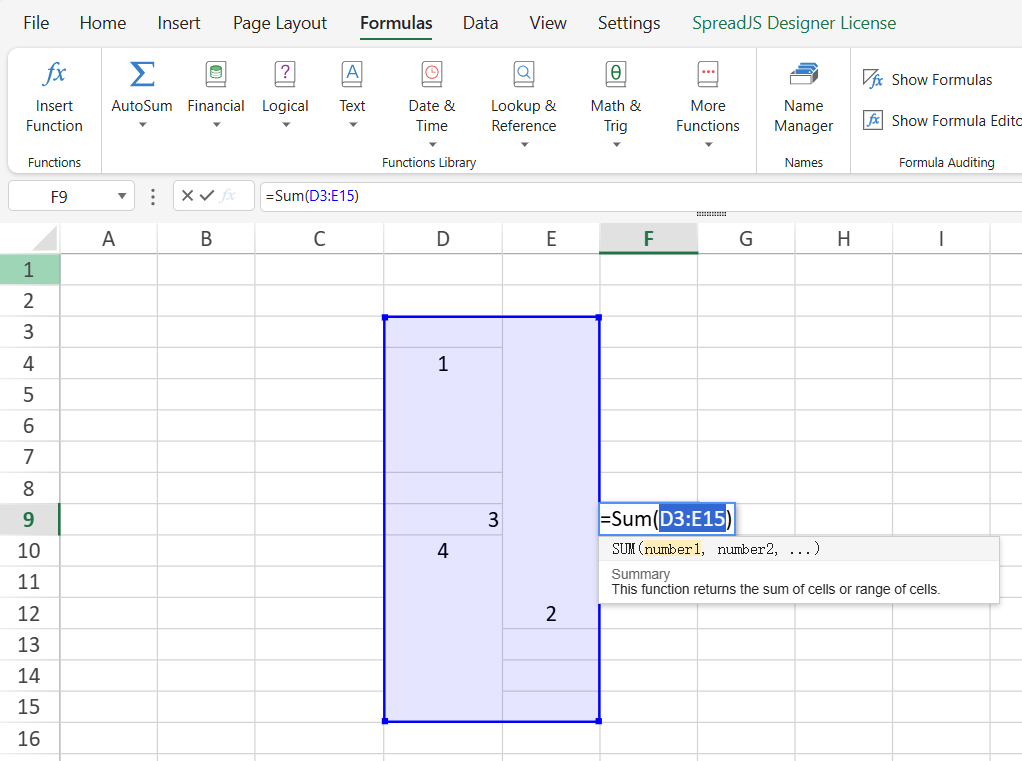Click inside the formula bar input

pos(600,196)
